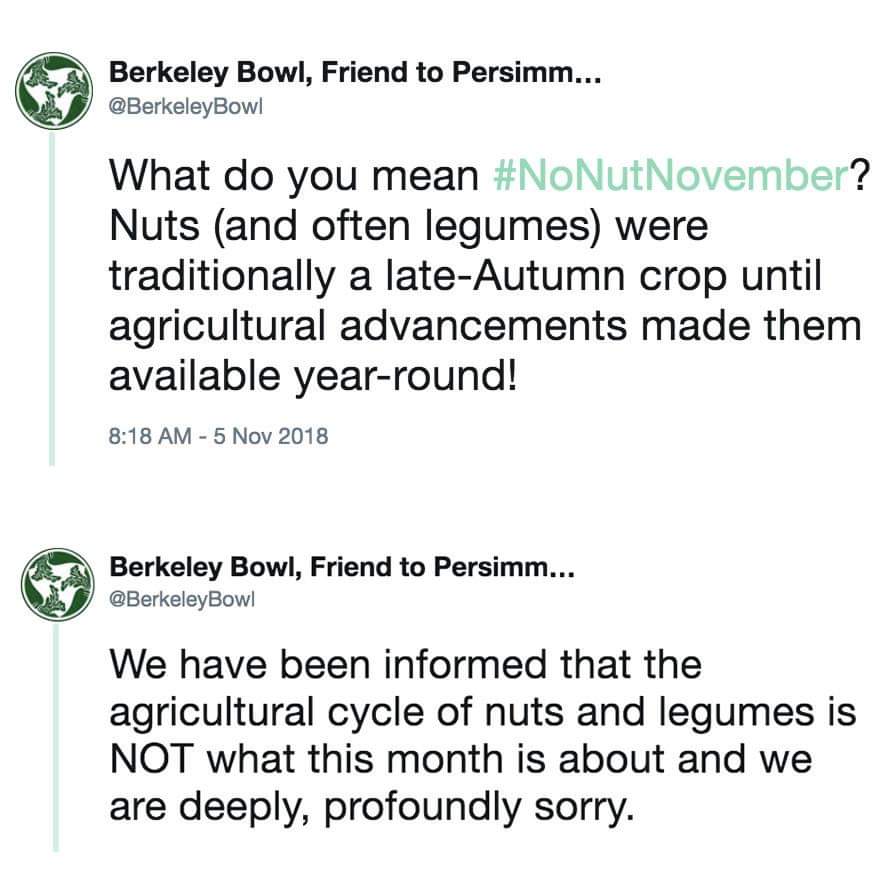Click the thread line below the first avatar
This screenshot has width=886, height=886.
pyautogui.click(x=52, y=299)
